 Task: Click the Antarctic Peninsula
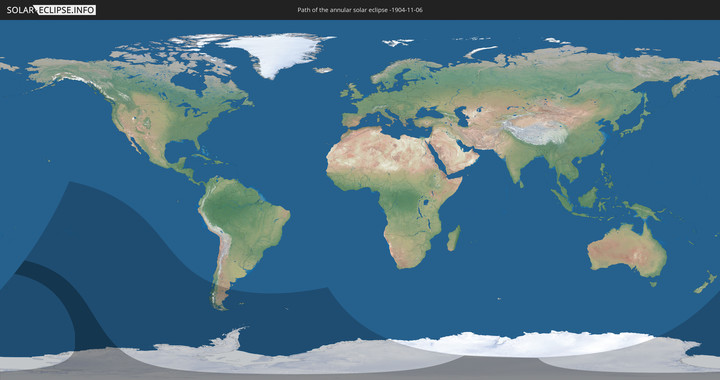(230, 339)
